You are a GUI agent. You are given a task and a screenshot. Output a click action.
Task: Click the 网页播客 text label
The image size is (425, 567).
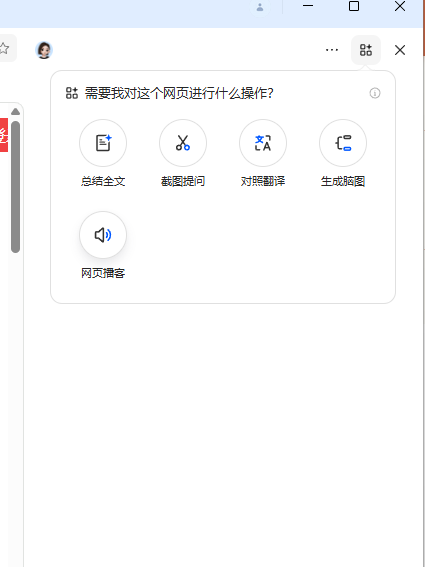pos(103,273)
